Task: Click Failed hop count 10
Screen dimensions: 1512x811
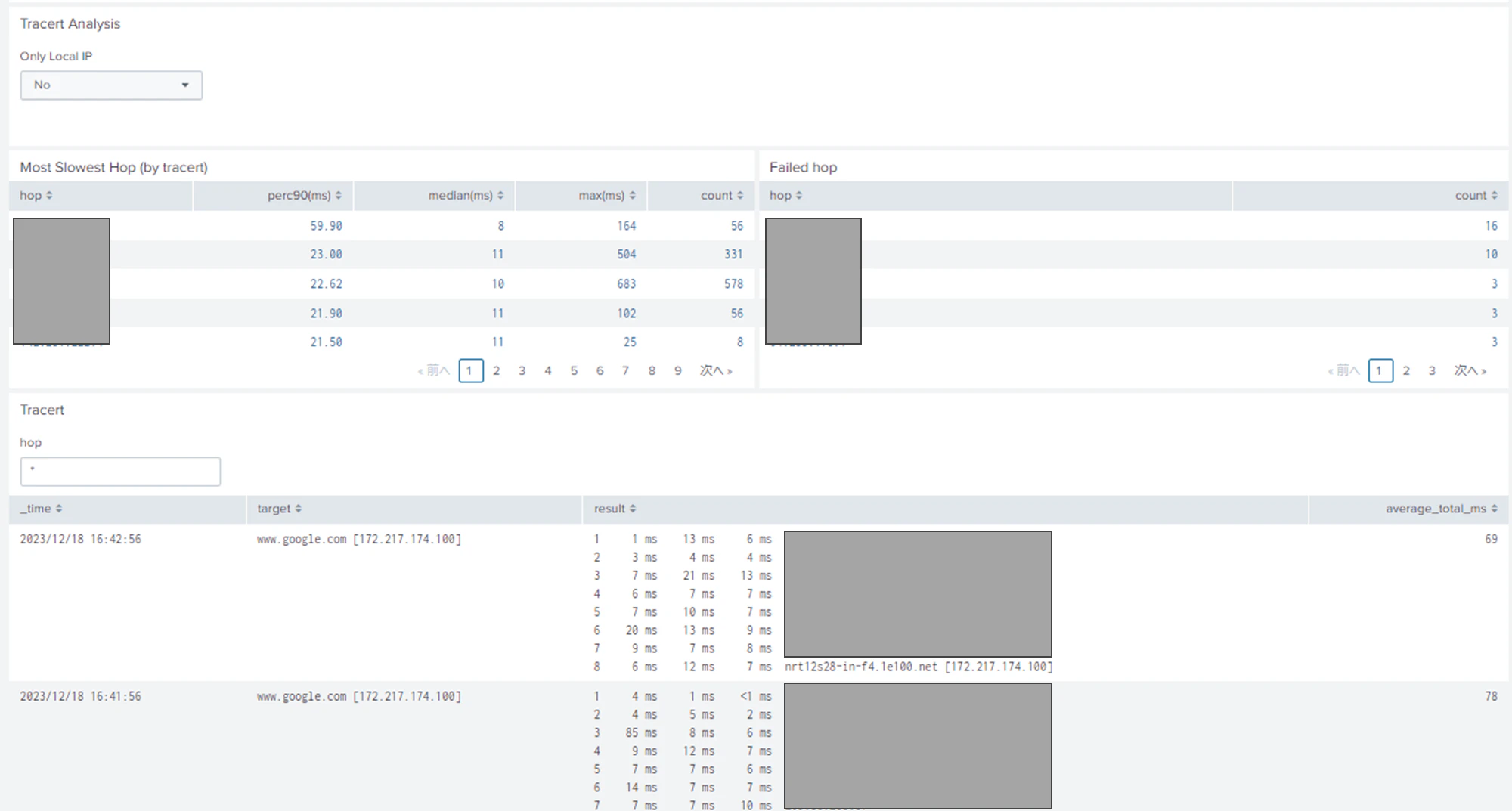Action: pos(1491,255)
